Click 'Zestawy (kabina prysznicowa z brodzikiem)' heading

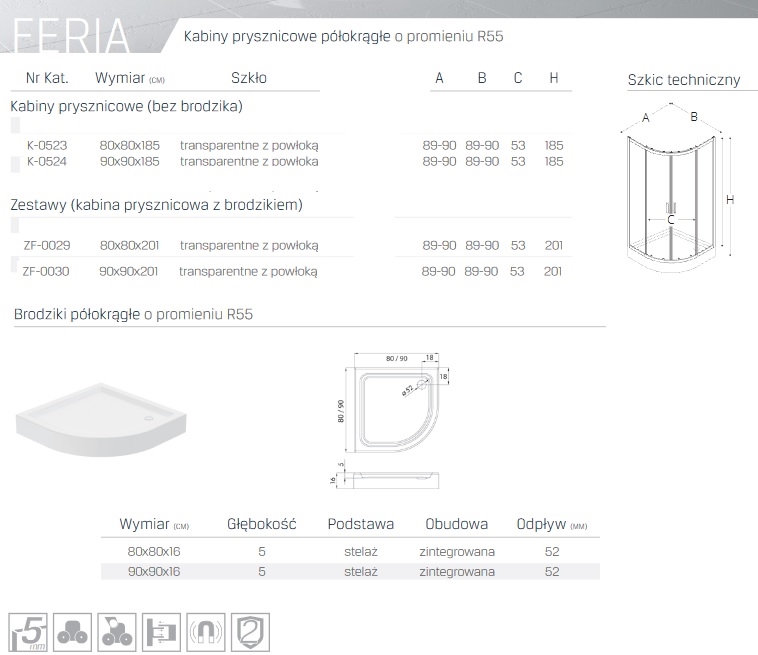(157, 205)
